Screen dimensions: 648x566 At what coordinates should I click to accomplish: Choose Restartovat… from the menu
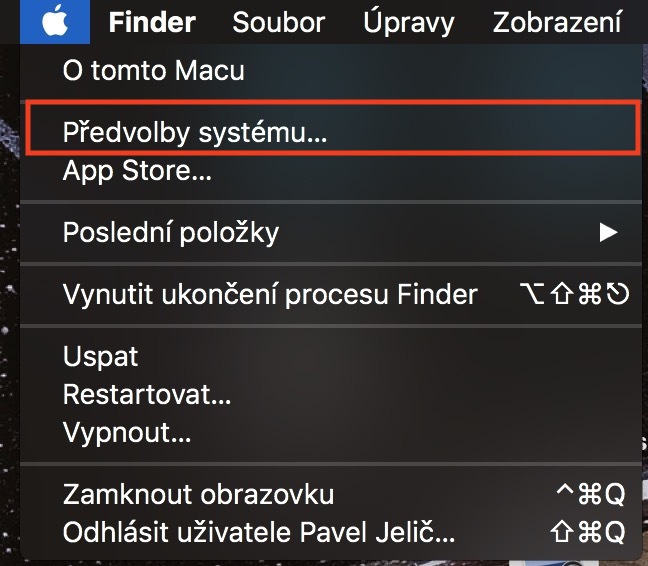tap(147, 395)
